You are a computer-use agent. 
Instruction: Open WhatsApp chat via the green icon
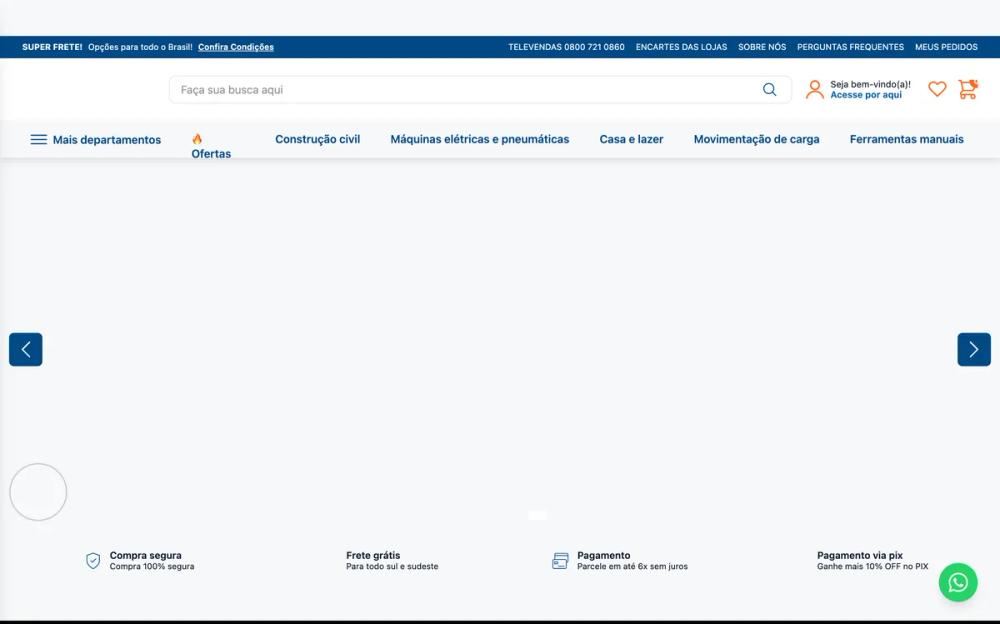[x=957, y=582]
